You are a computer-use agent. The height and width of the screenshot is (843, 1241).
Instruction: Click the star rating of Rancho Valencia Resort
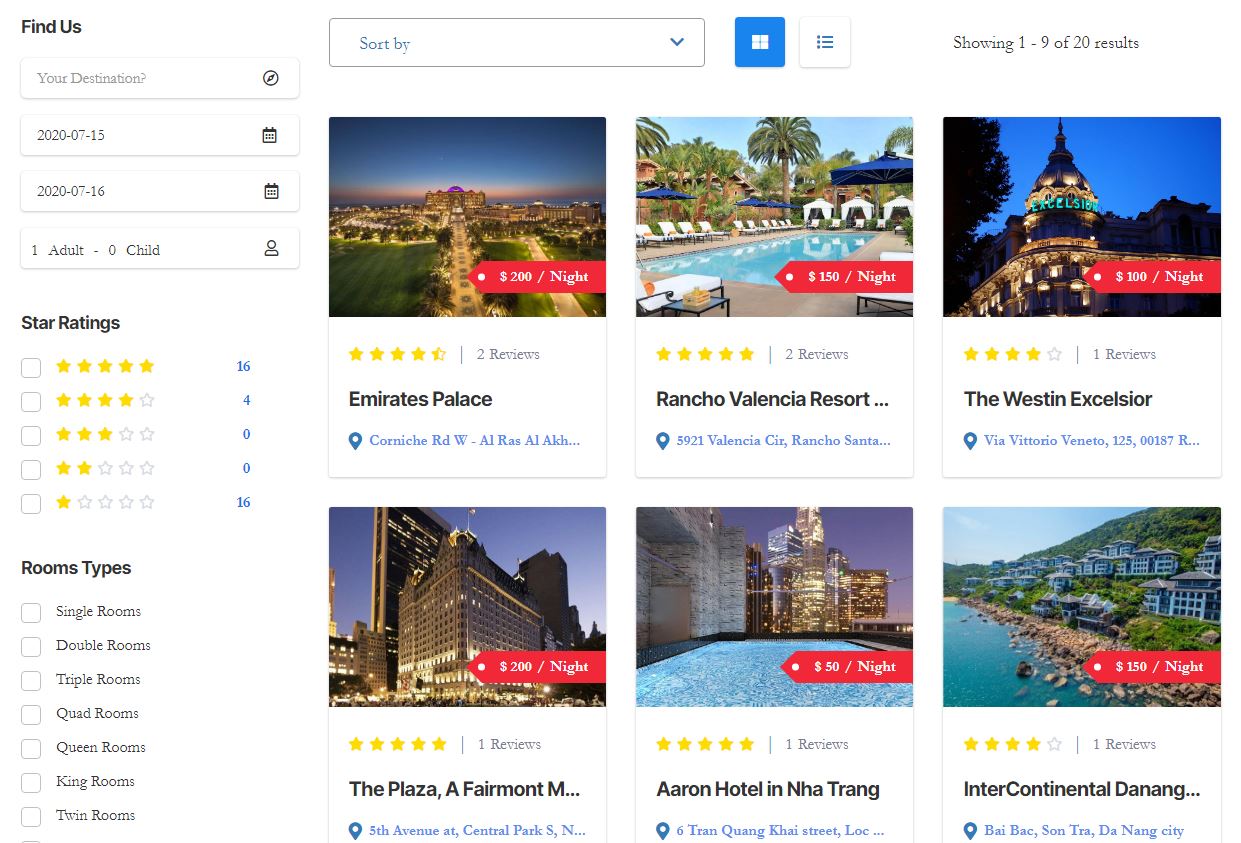pos(705,354)
